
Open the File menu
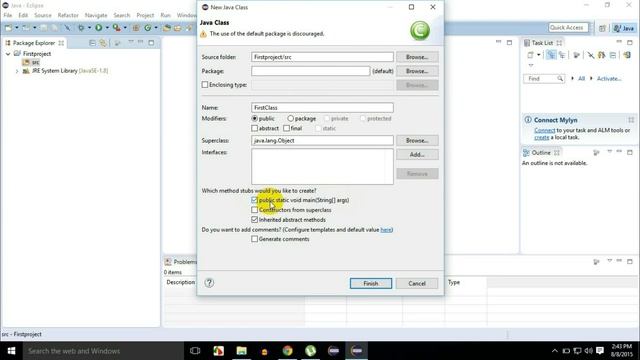(x=8, y=15)
